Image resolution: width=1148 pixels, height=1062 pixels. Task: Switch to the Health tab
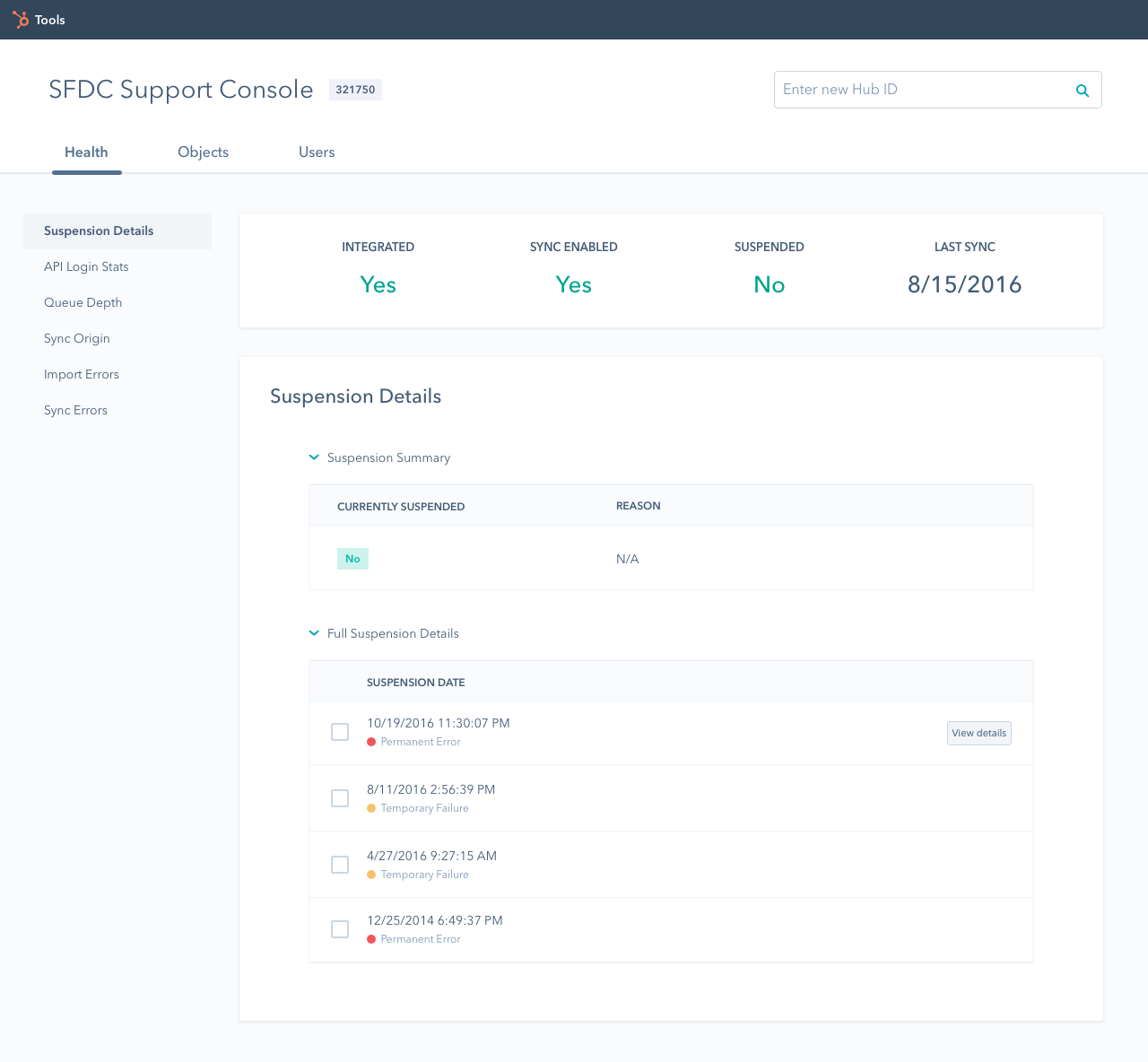click(86, 152)
